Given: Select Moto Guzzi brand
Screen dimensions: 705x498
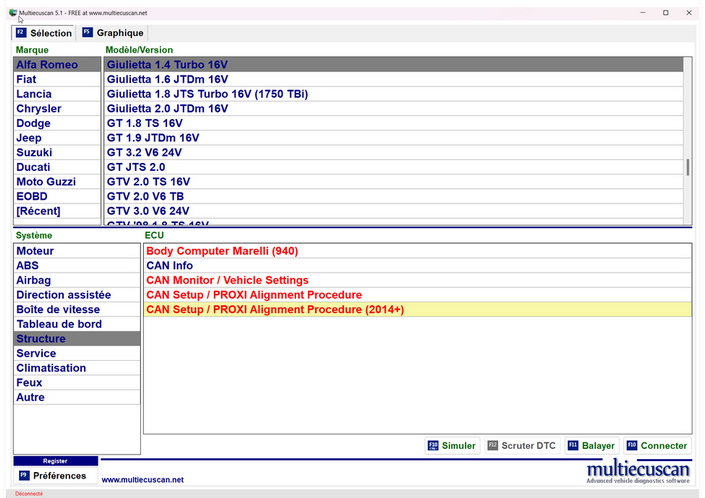Looking at the screenshot, I should point(57,182).
